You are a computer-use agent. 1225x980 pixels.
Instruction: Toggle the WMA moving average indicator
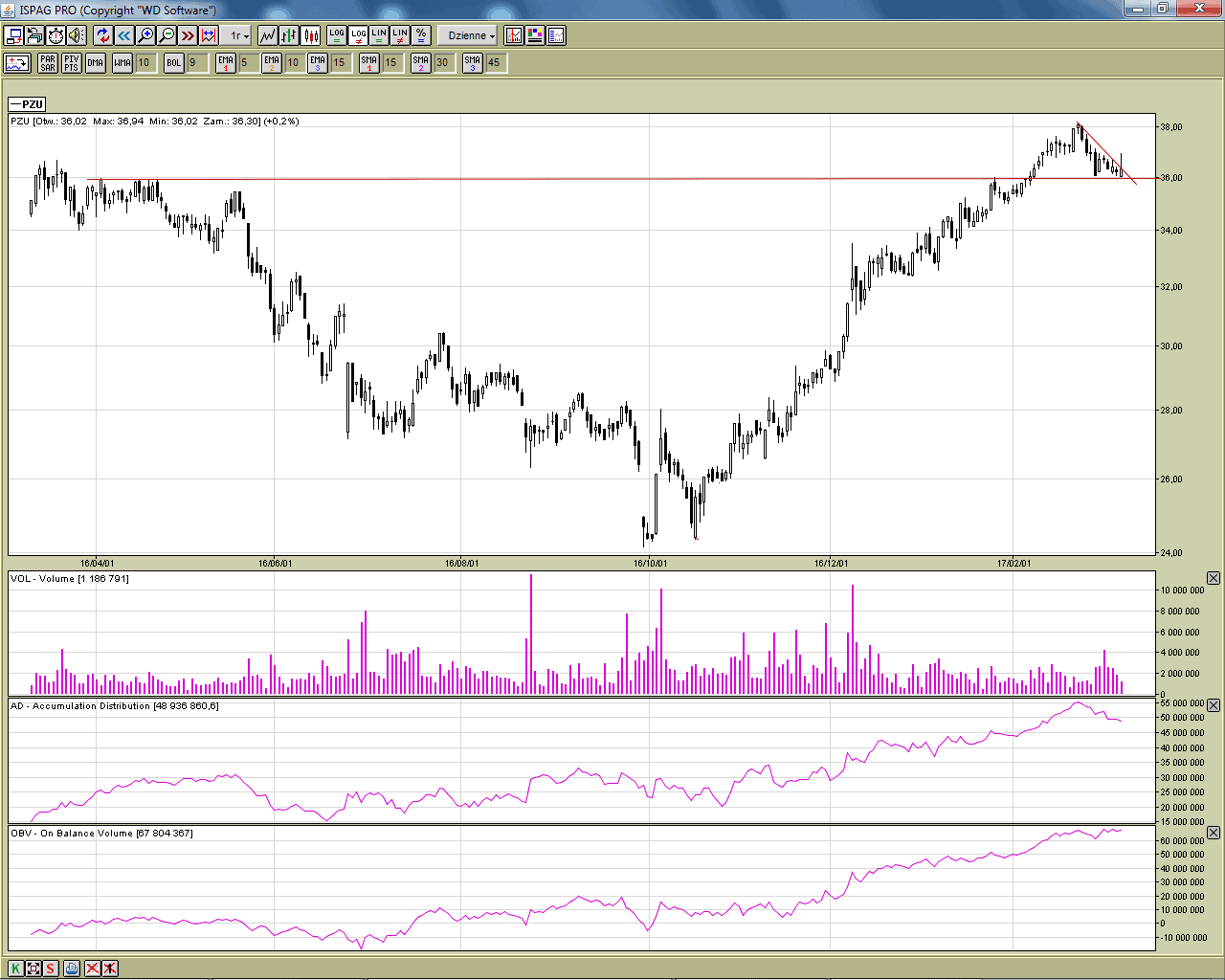(x=122, y=63)
